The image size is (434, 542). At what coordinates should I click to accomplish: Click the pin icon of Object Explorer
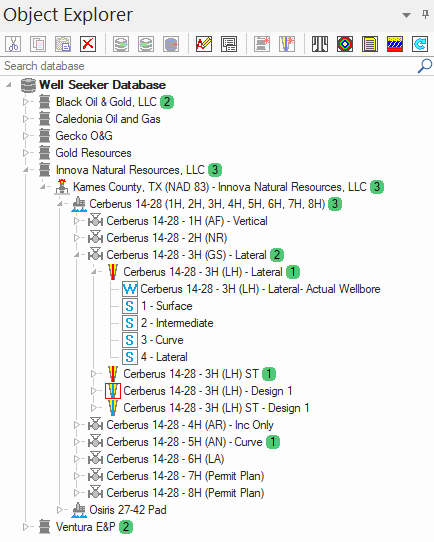click(425, 15)
